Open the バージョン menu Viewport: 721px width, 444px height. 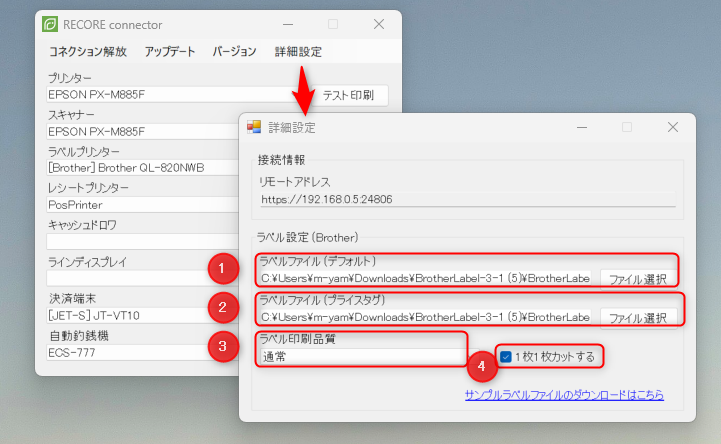[234, 51]
